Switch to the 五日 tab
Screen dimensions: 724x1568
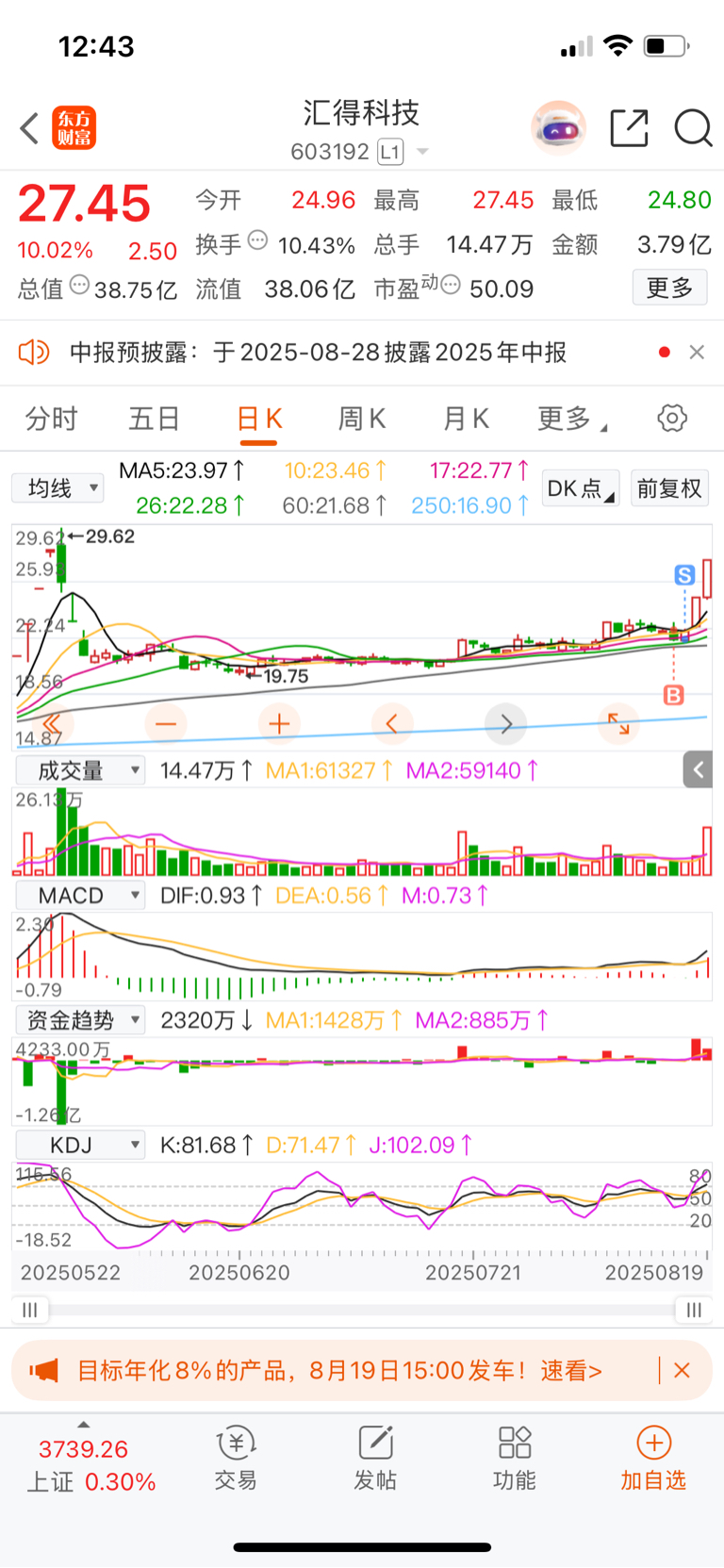pos(154,419)
